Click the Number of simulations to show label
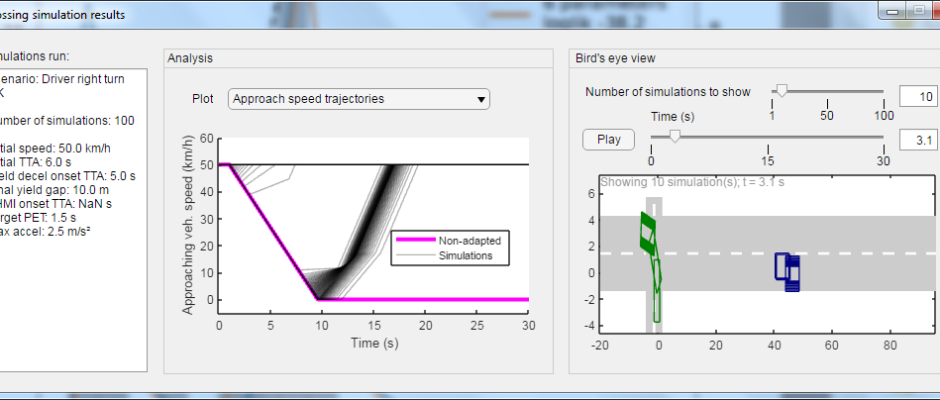The height and width of the screenshot is (400, 940). (x=668, y=92)
